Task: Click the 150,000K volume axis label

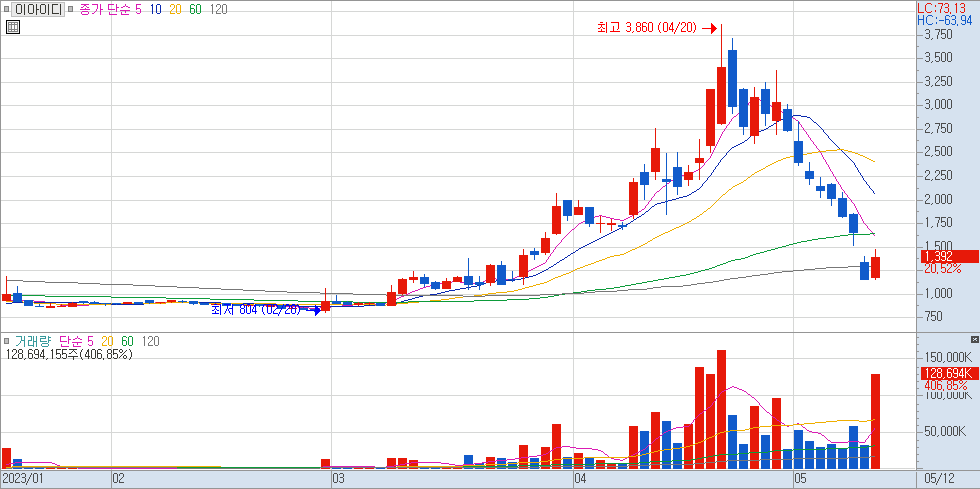Action: click(948, 357)
